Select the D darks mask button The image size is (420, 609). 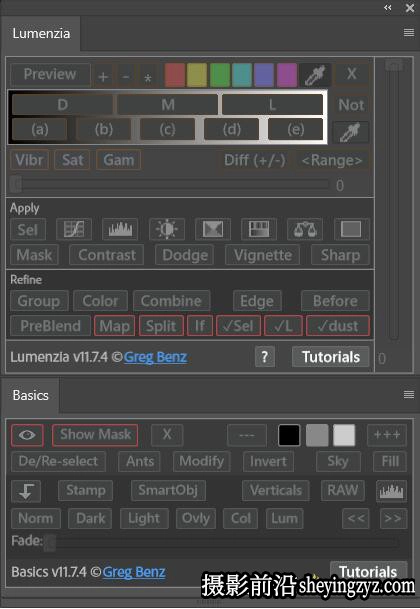click(x=63, y=105)
